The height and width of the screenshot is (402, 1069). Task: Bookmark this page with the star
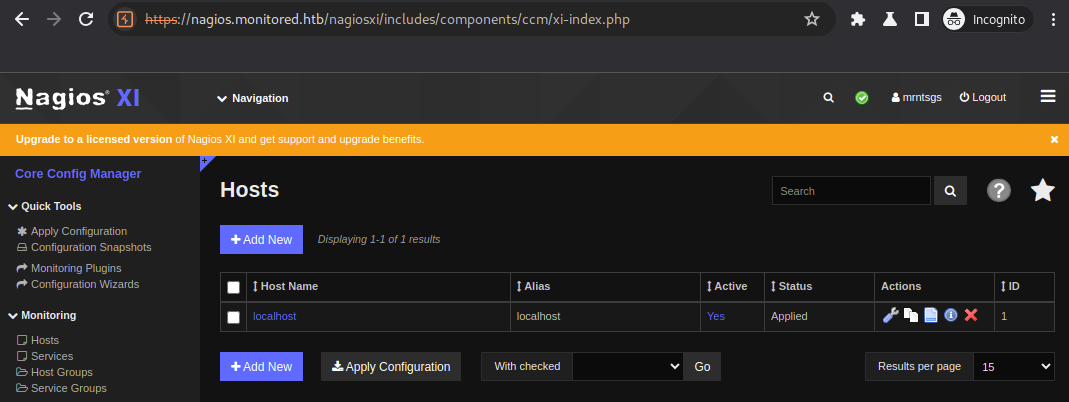[x=811, y=19]
